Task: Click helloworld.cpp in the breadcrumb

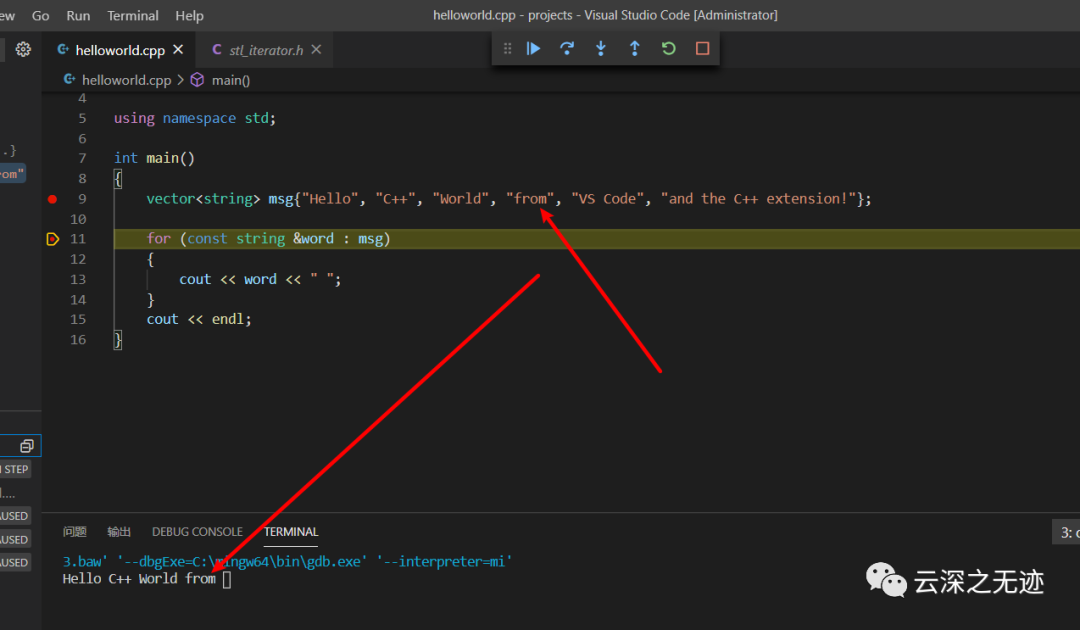Action: [x=127, y=80]
